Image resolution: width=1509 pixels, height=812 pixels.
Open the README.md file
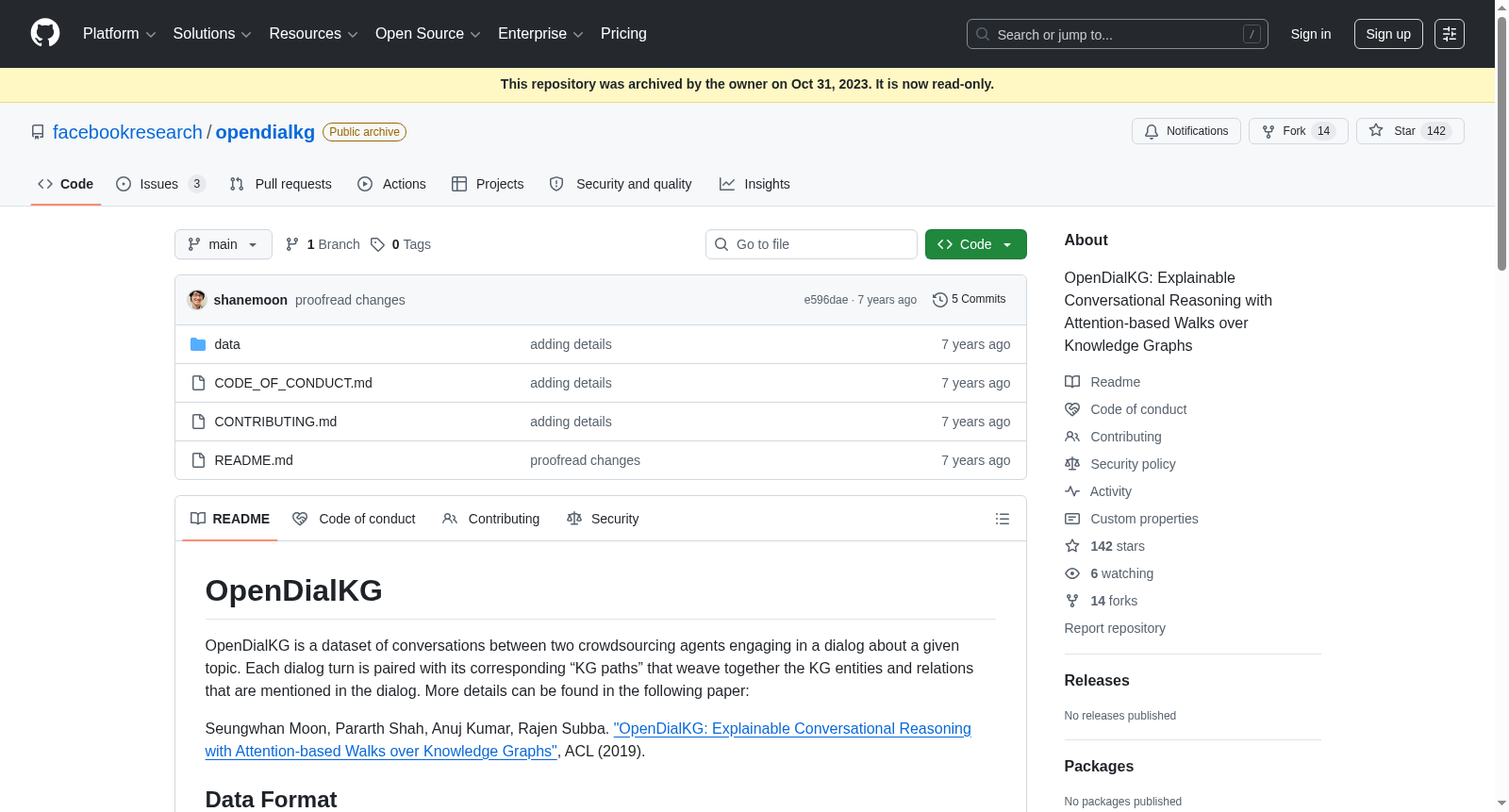[x=254, y=460]
